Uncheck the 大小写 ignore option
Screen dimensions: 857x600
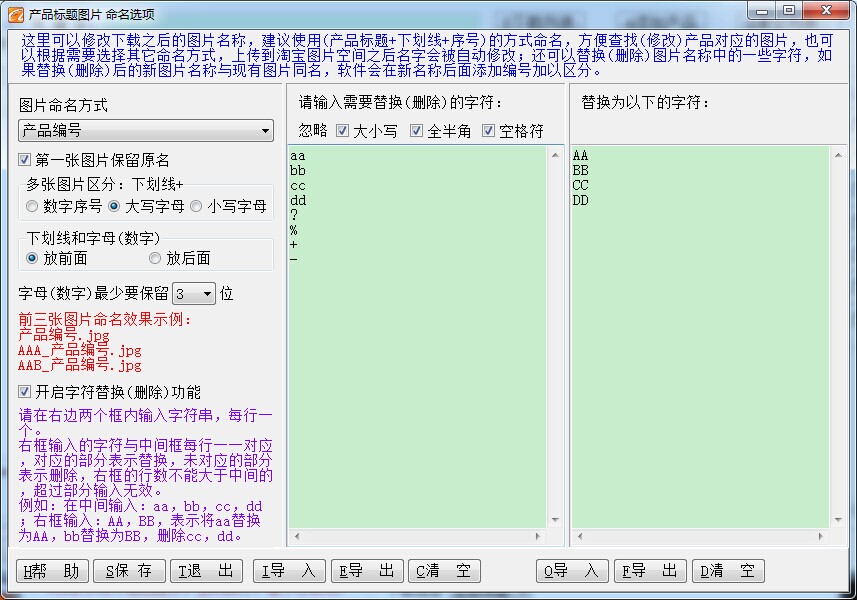(343, 131)
